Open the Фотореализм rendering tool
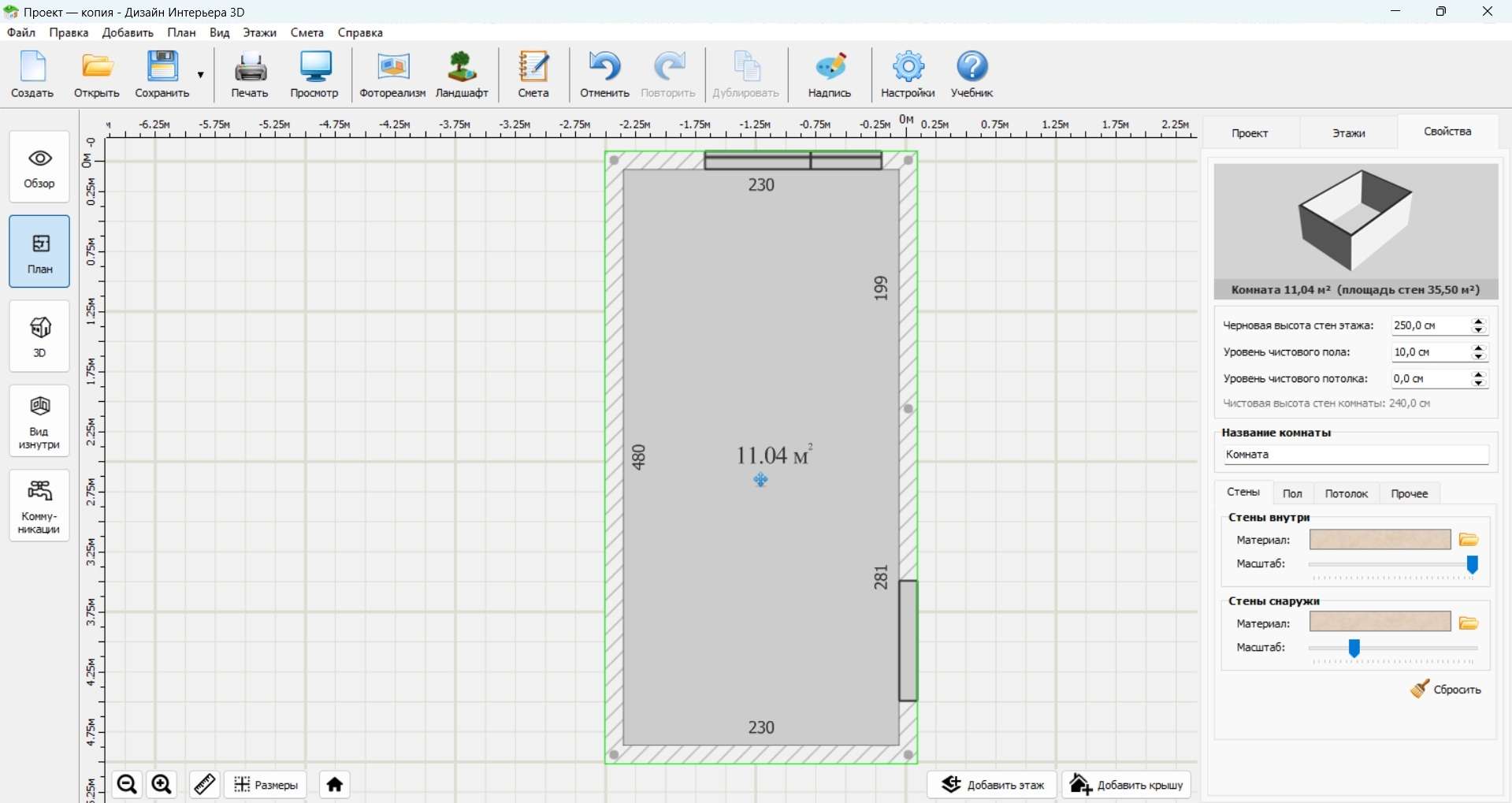Image resolution: width=1512 pixels, height=803 pixels. [x=392, y=75]
